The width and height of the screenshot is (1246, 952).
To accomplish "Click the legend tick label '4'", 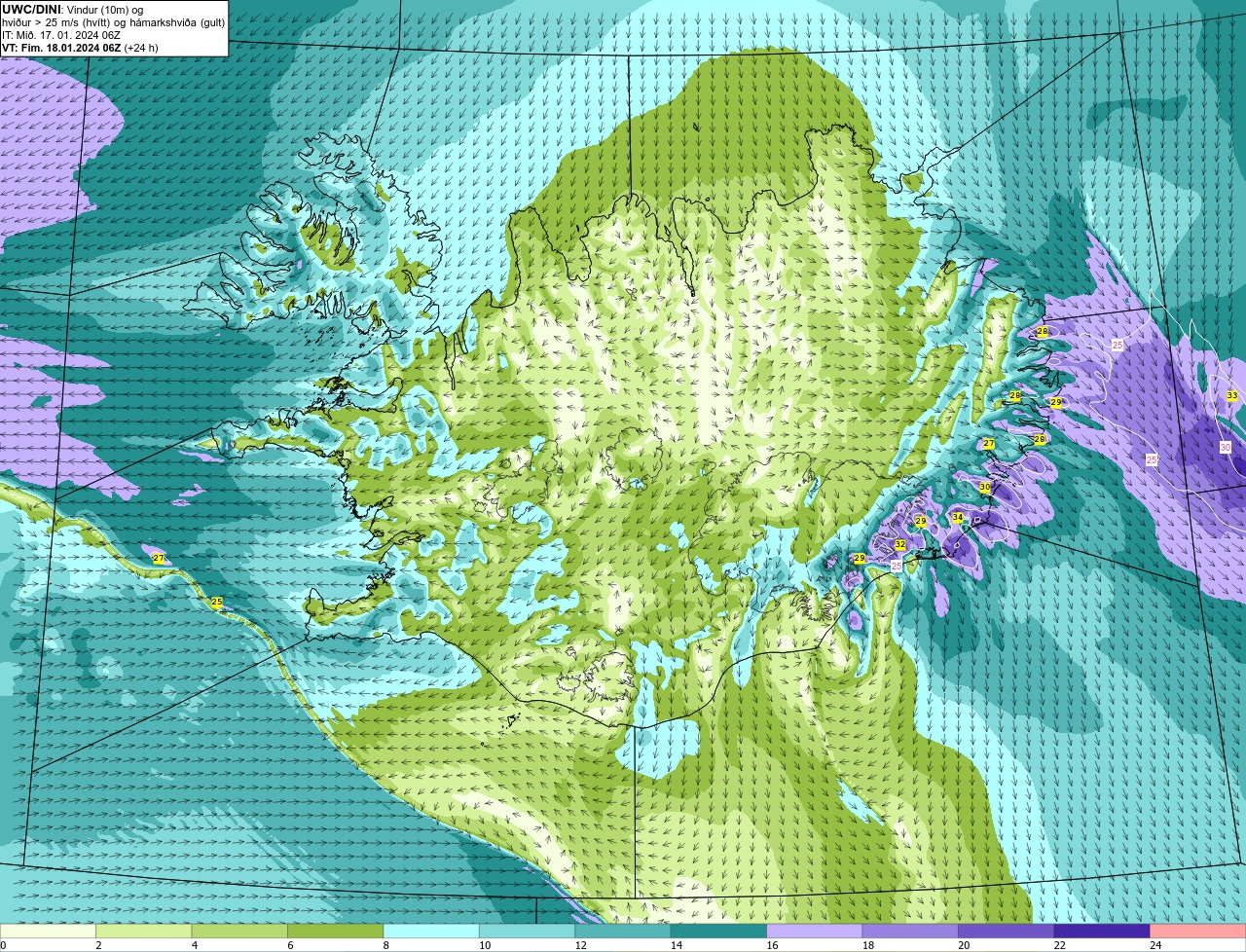I will tap(194, 945).
